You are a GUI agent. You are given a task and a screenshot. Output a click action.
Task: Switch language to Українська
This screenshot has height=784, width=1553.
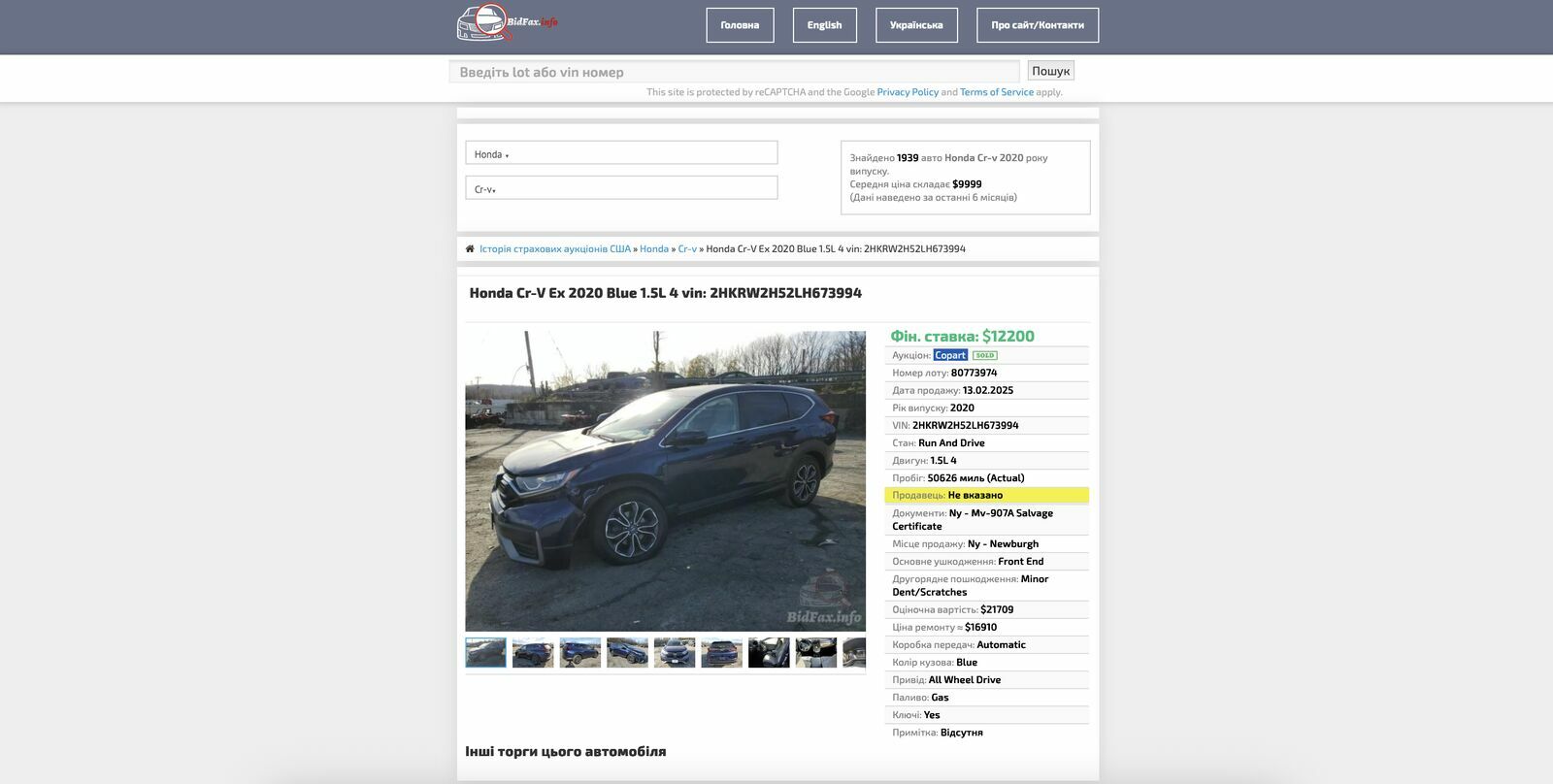pyautogui.click(x=915, y=25)
